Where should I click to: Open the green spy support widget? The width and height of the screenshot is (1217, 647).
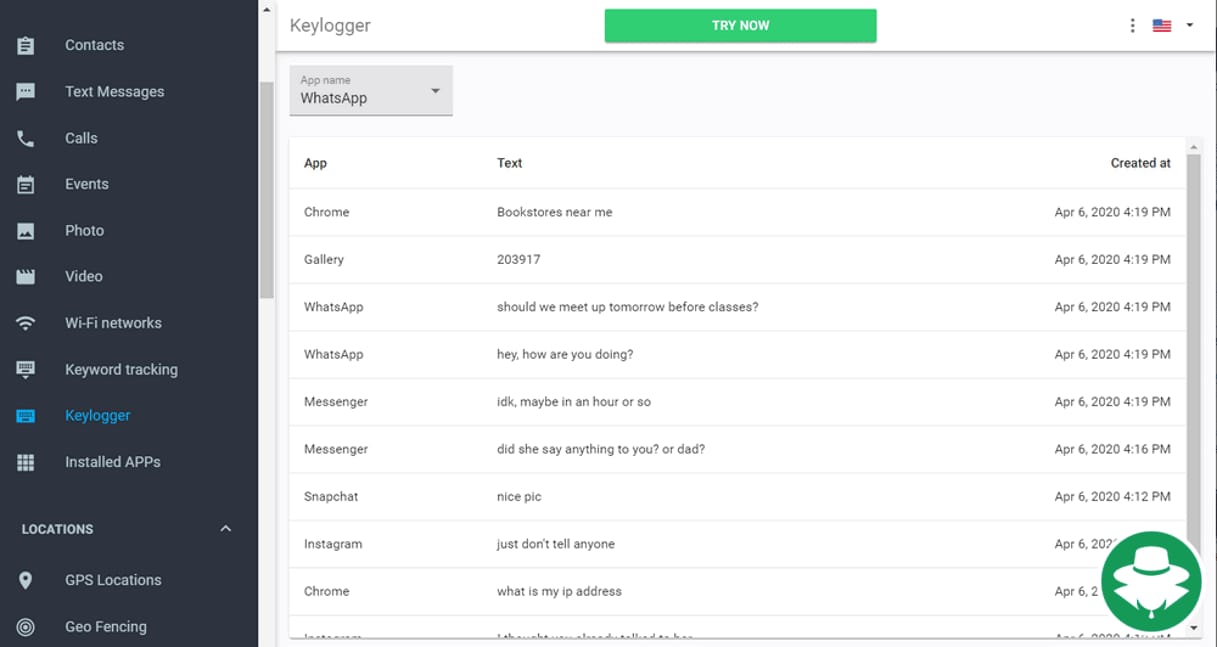[1151, 582]
